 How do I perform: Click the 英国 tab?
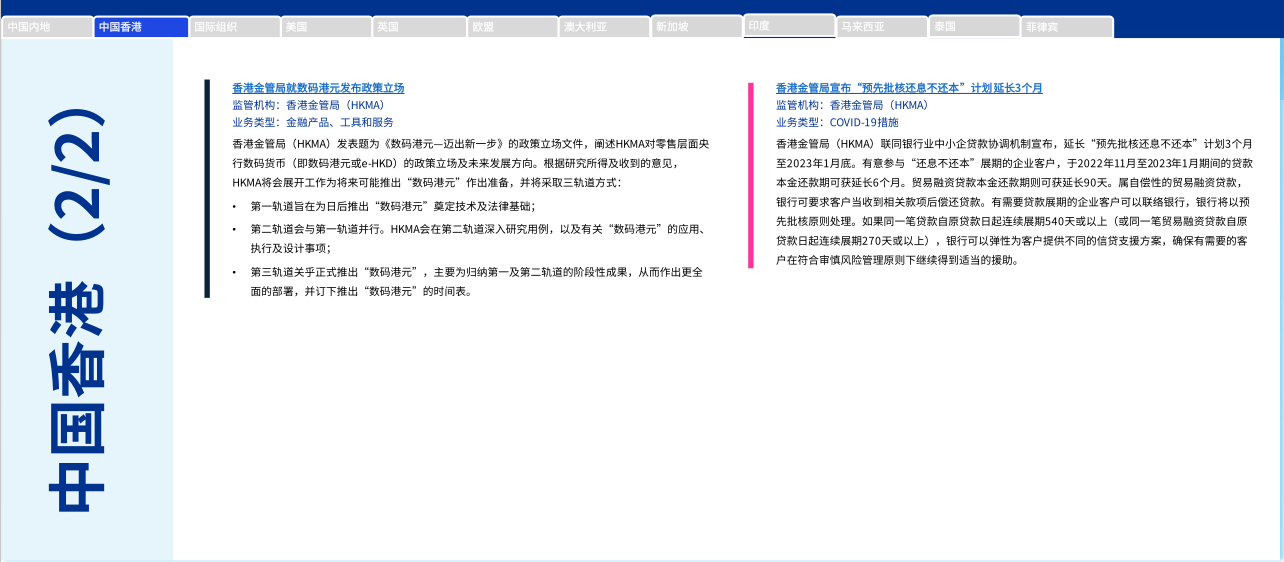point(419,27)
